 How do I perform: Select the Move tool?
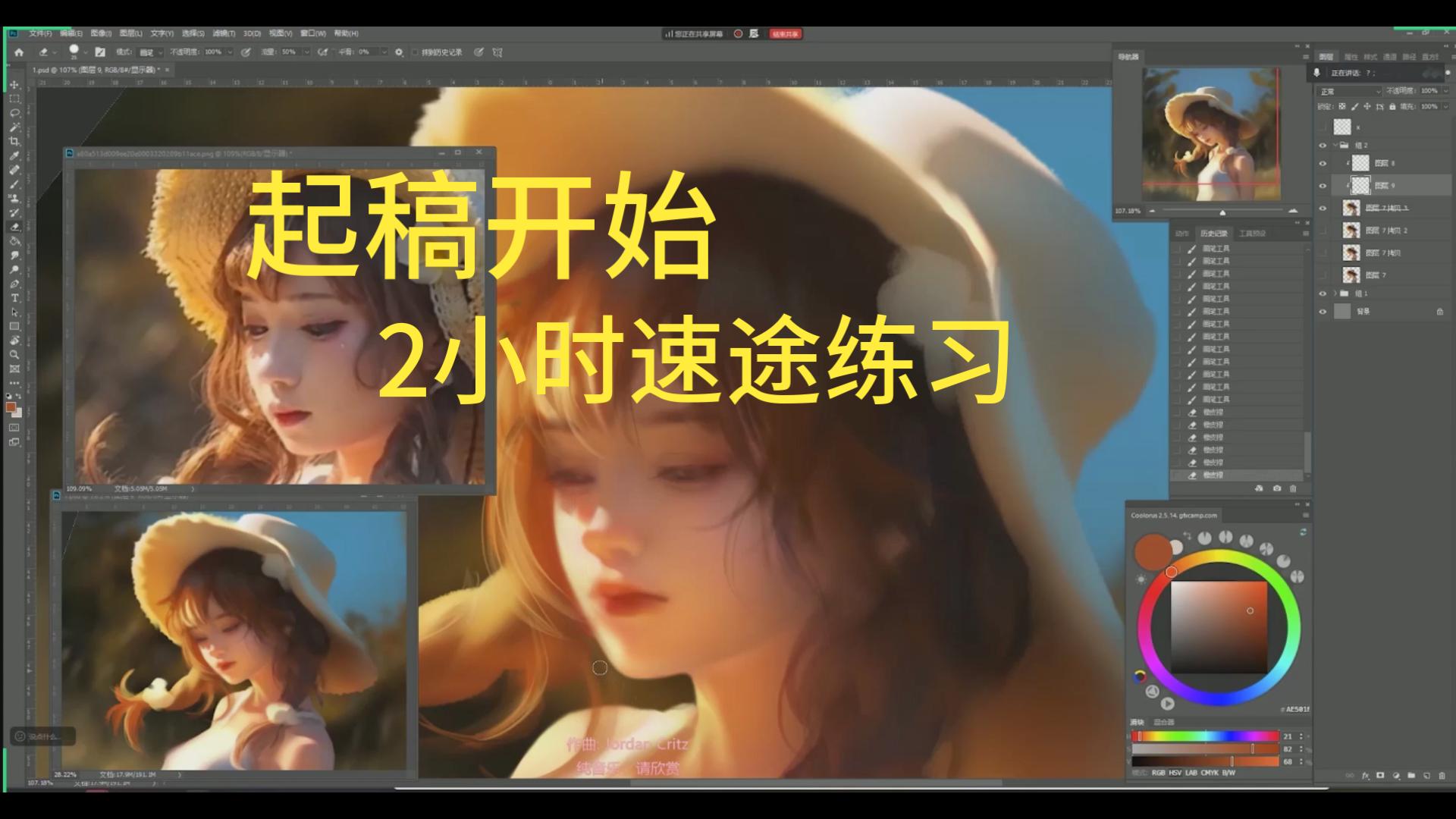14,85
